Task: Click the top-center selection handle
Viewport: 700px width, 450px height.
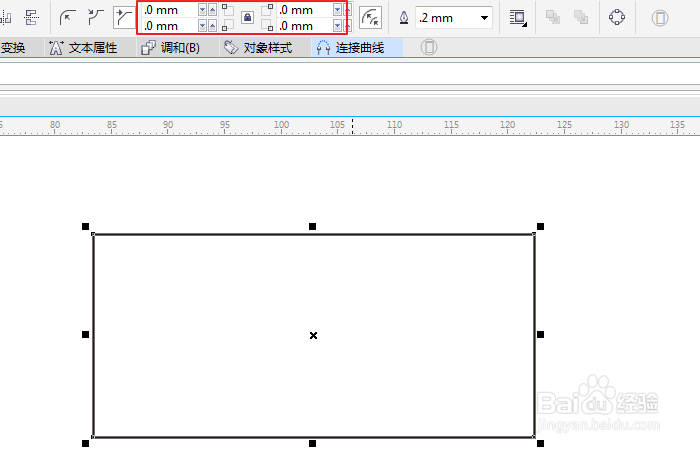Action: [x=312, y=226]
